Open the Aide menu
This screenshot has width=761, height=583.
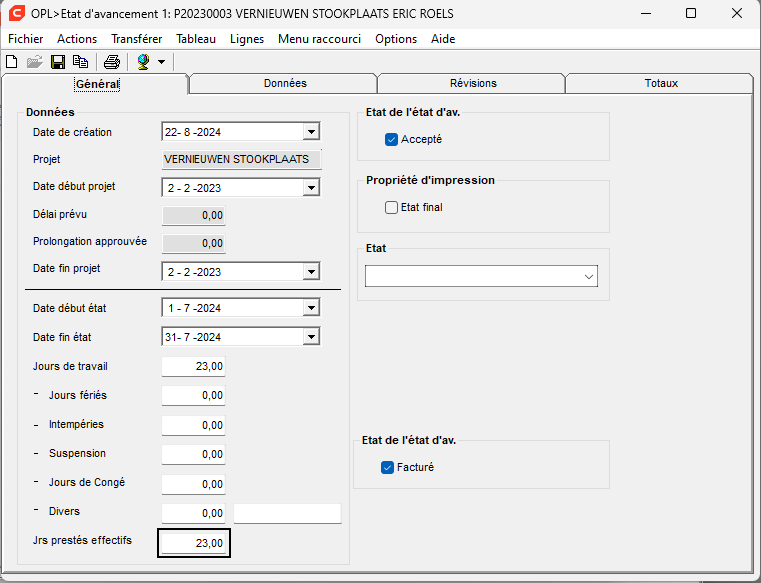click(443, 39)
